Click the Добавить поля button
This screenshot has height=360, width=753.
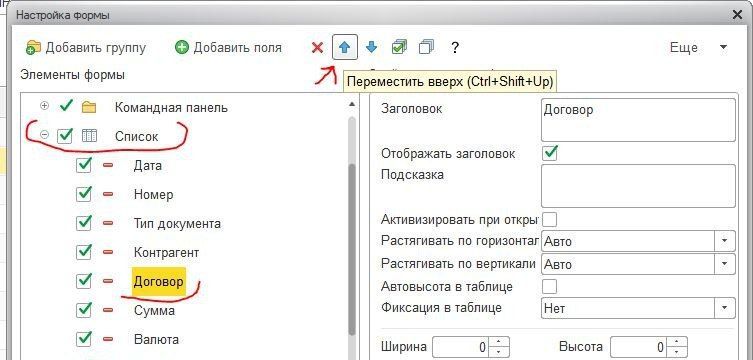tap(229, 48)
